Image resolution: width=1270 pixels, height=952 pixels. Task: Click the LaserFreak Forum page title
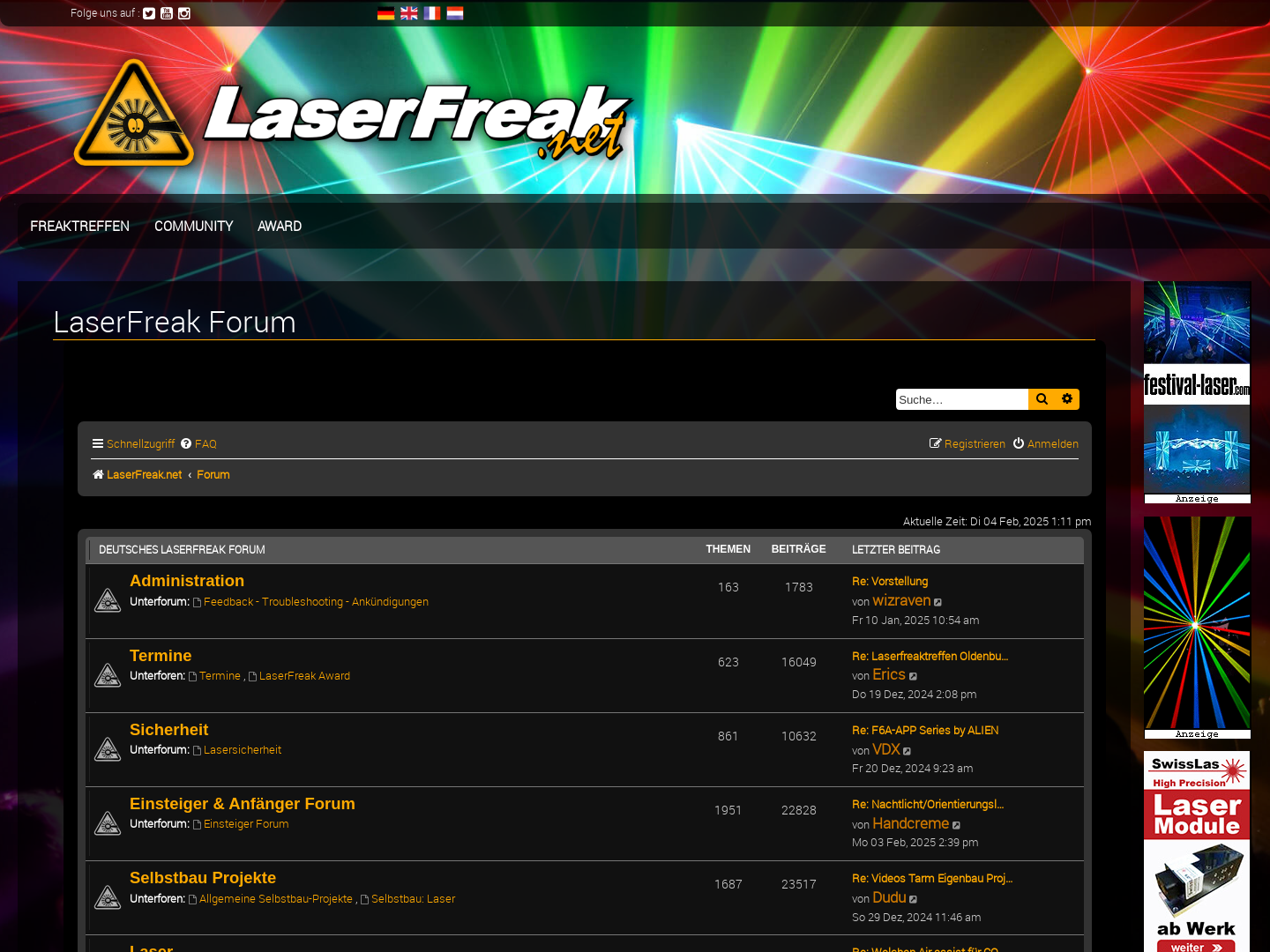tap(175, 323)
